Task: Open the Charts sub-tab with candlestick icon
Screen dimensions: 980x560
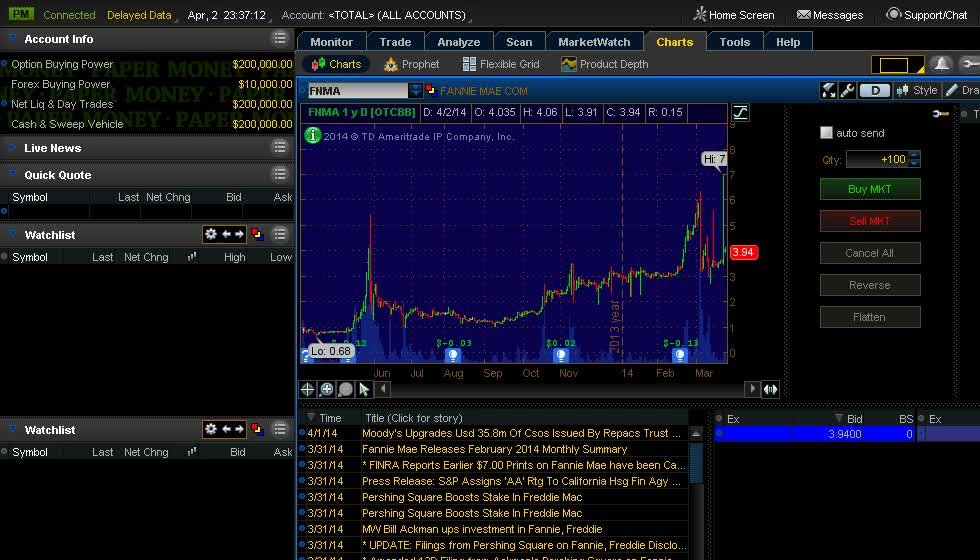Action: 336,64
